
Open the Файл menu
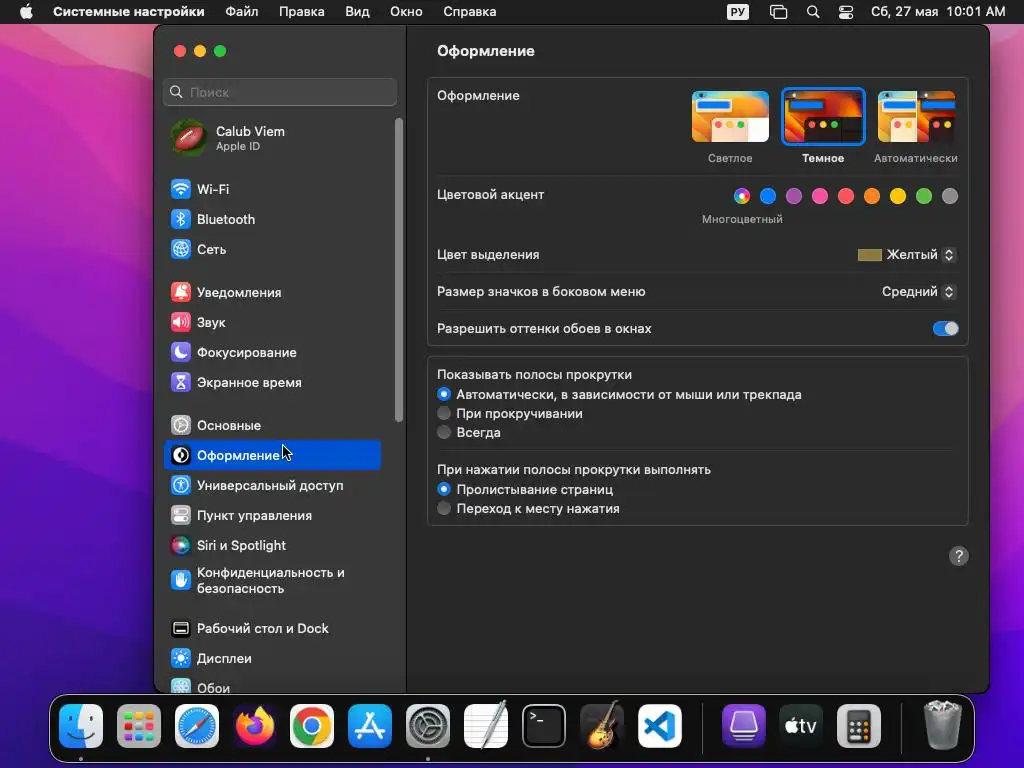pos(242,12)
